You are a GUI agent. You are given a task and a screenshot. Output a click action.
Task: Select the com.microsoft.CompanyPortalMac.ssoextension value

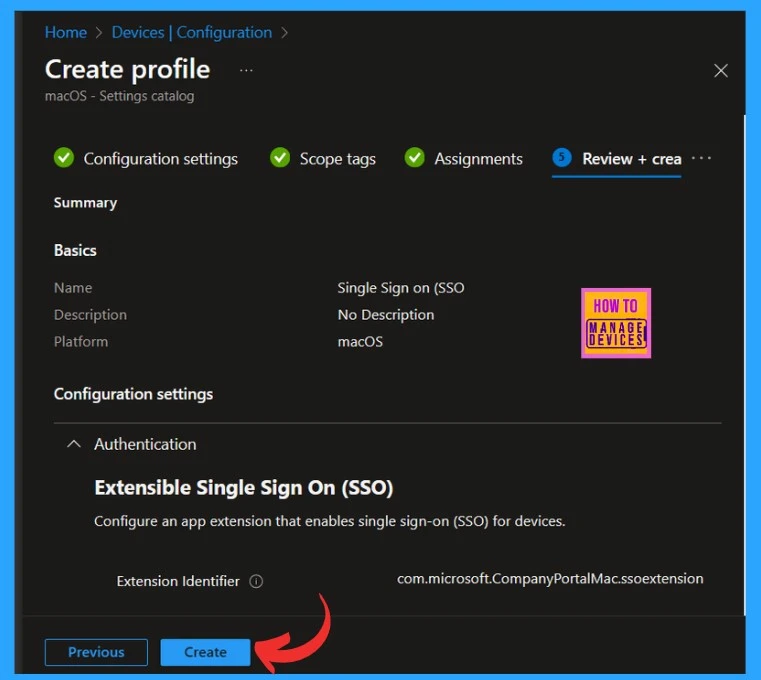pyautogui.click(x=550, y=579)
